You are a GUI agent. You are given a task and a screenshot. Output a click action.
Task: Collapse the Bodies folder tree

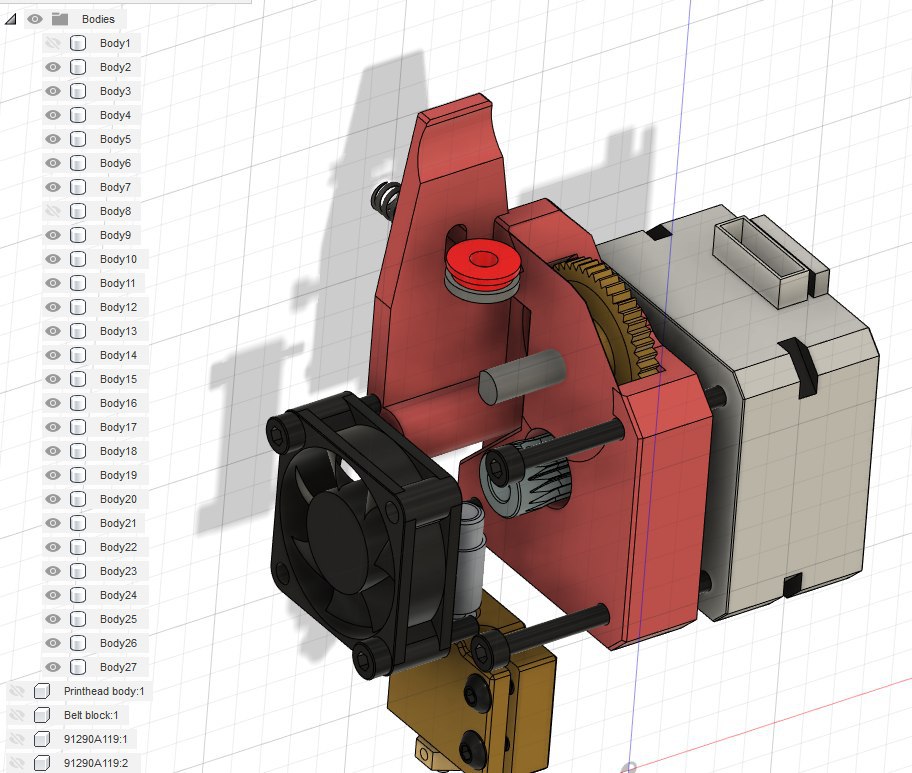click(10, 19)
